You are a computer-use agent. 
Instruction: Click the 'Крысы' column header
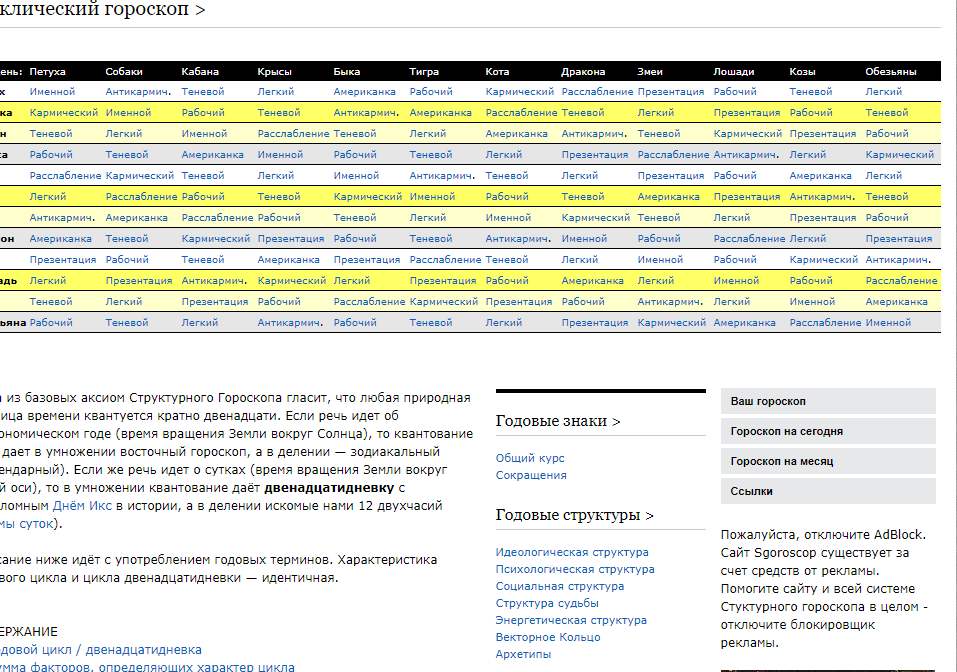coord(274,71)
